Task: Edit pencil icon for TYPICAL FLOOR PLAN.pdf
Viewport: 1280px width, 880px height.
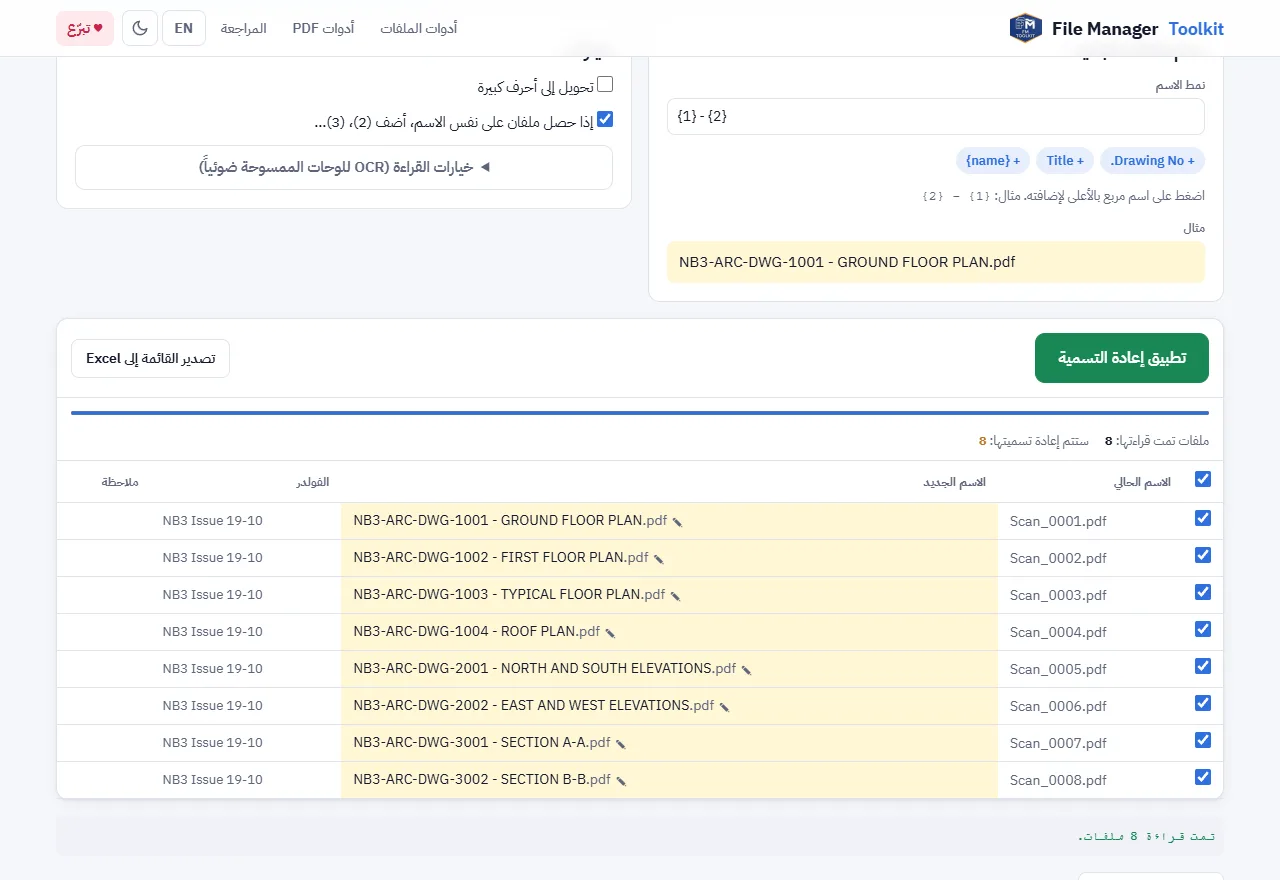Action: pos(675,596)
